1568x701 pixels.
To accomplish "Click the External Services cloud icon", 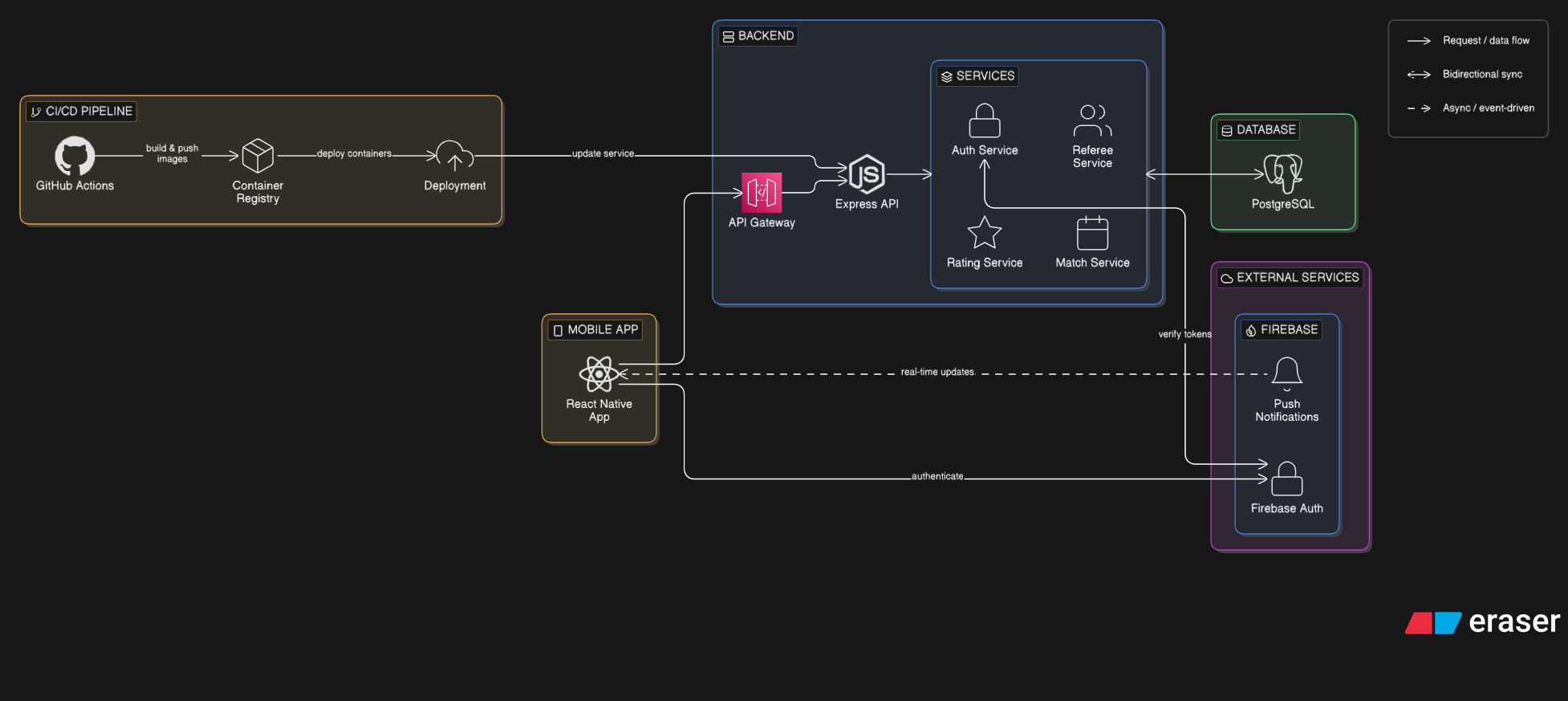I will [1227, 278].
